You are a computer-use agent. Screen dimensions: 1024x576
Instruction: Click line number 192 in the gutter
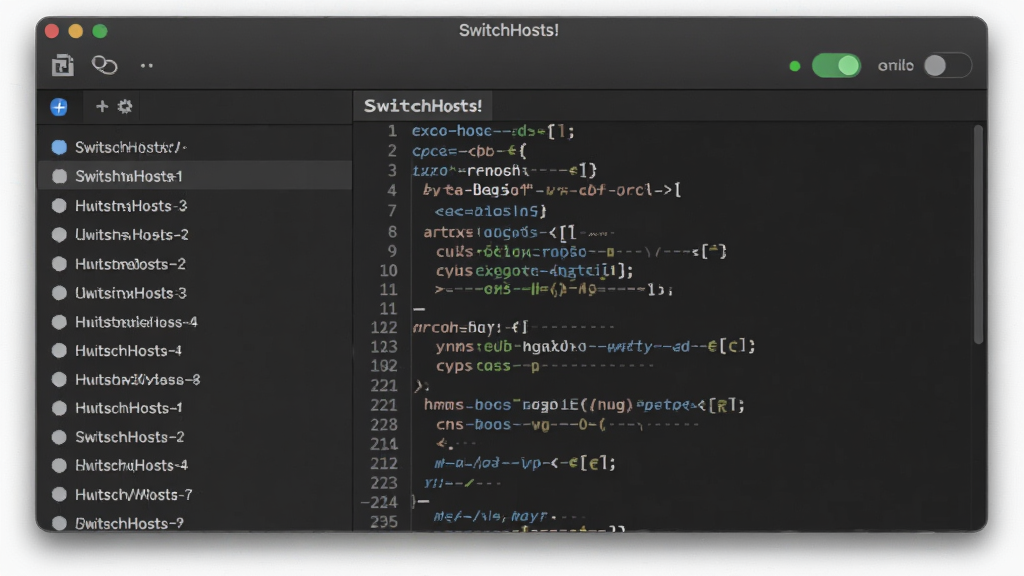(384, 366)
